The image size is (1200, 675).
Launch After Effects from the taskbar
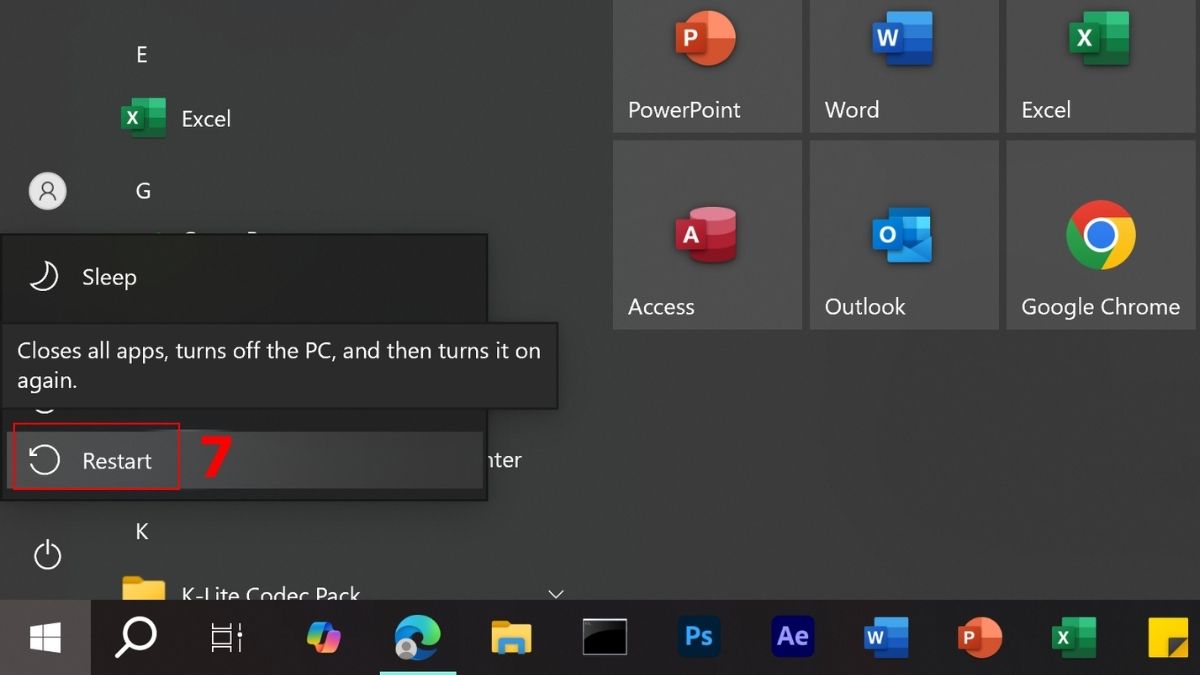pyautogui.click(x=791, y=636)
